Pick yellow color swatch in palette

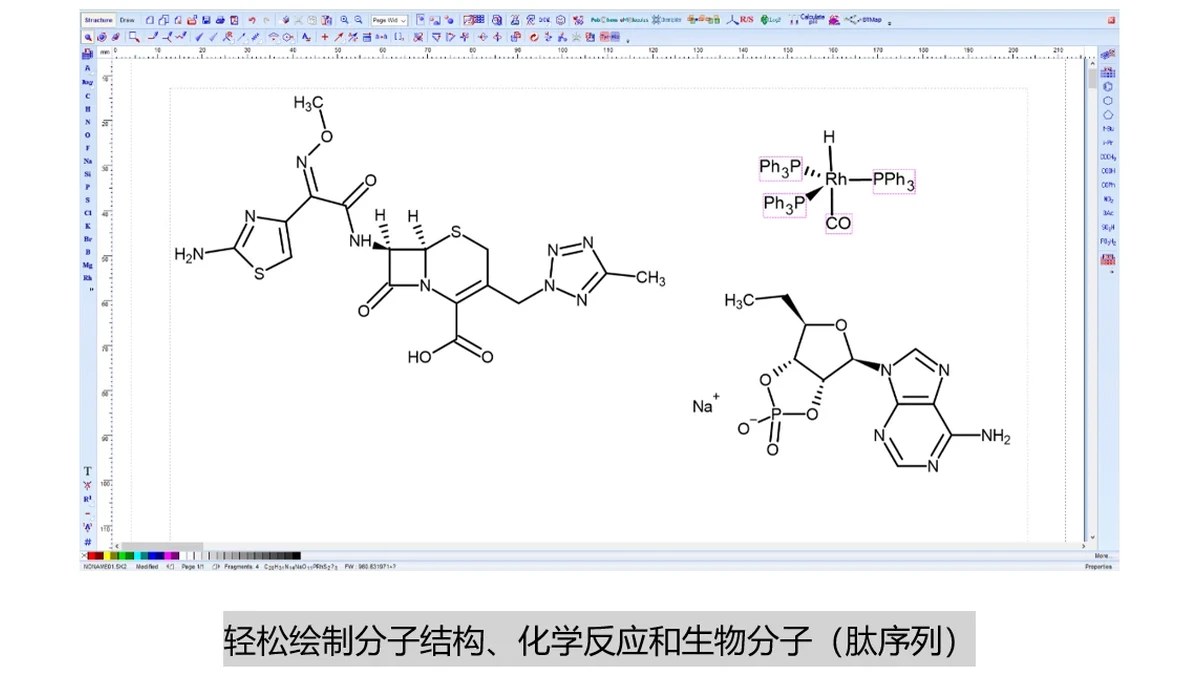[x=107, y=556]
